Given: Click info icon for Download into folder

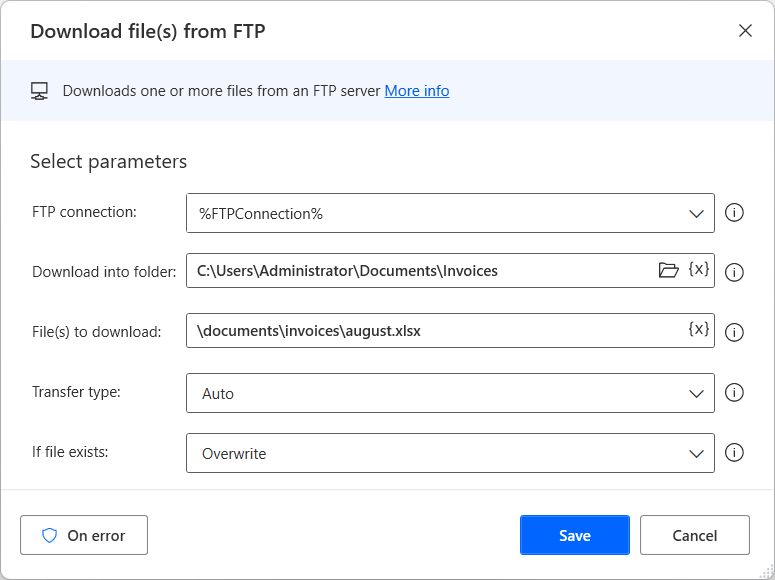Looking at the screenshot, I should click(734, 272).
